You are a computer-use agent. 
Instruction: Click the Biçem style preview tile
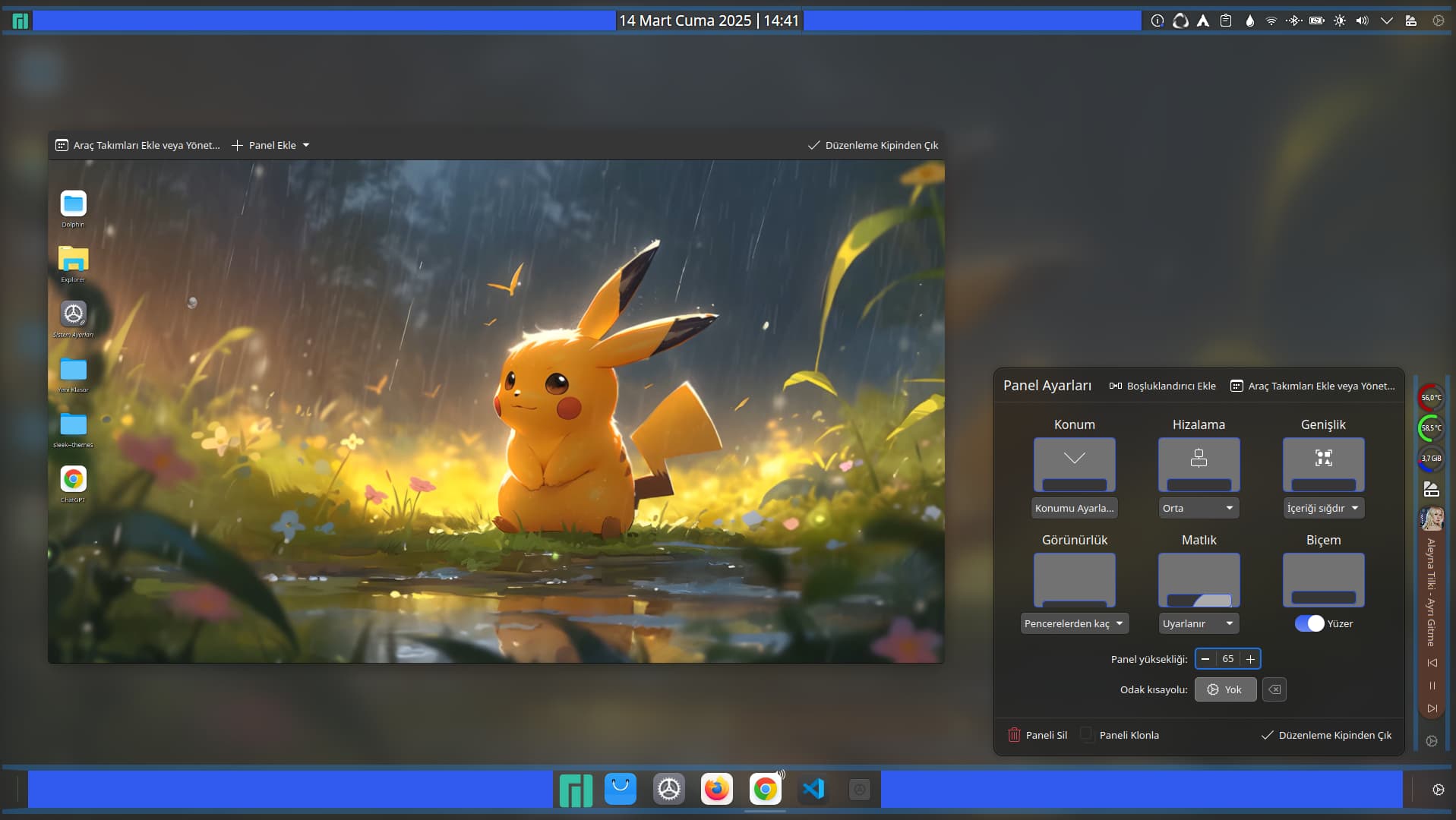pyautogui.click(x=1323, y=580)
